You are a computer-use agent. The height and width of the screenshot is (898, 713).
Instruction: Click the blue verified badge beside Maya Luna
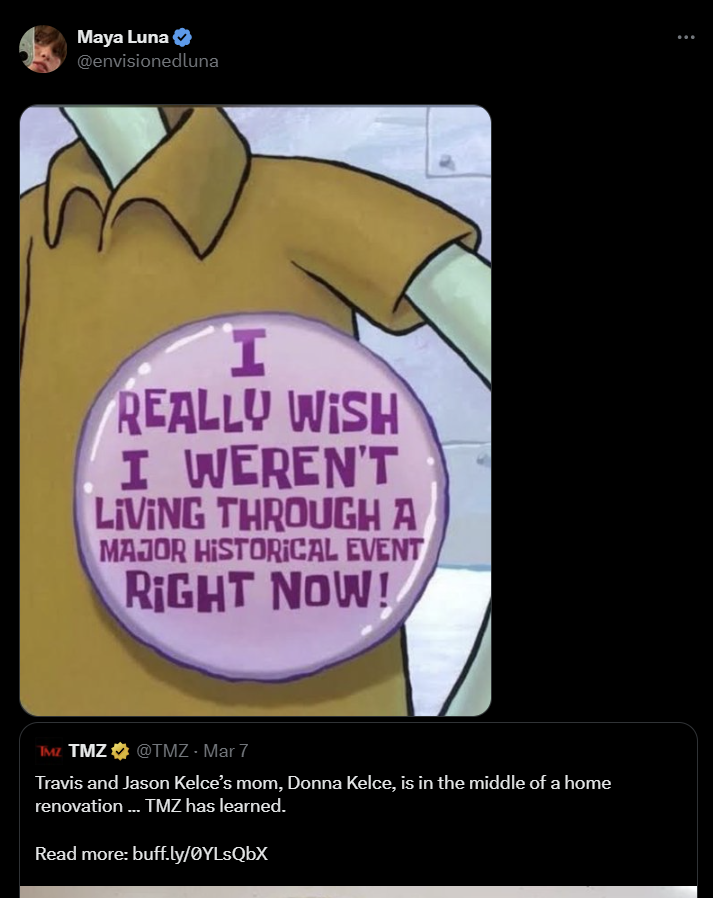182,38
